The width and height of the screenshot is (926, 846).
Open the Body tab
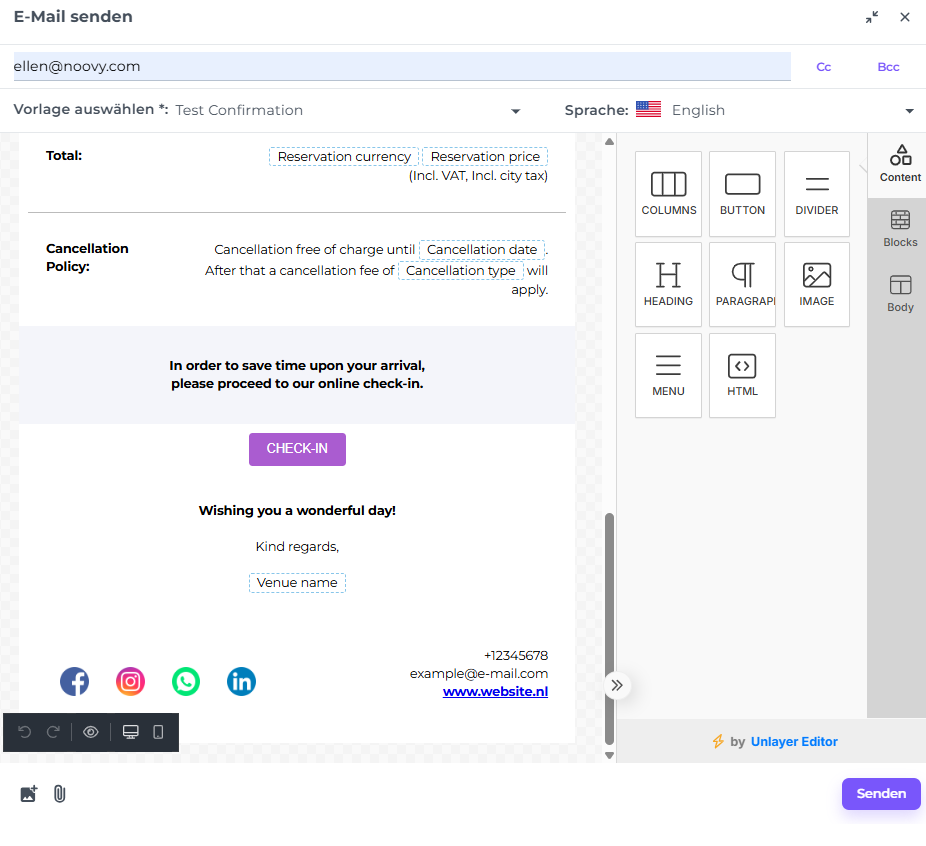click(900, 294)
